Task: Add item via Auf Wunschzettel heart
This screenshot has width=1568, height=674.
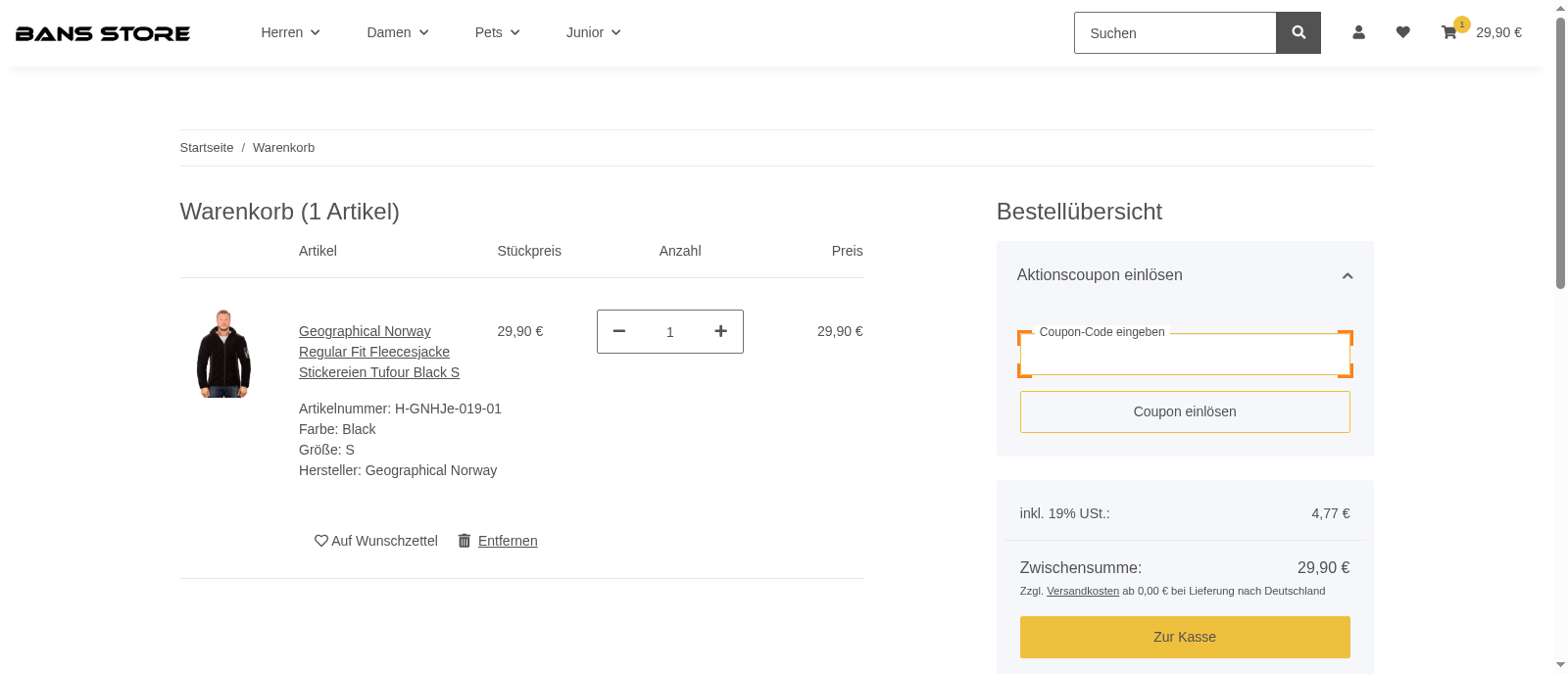Action: [x=376, y=541]
